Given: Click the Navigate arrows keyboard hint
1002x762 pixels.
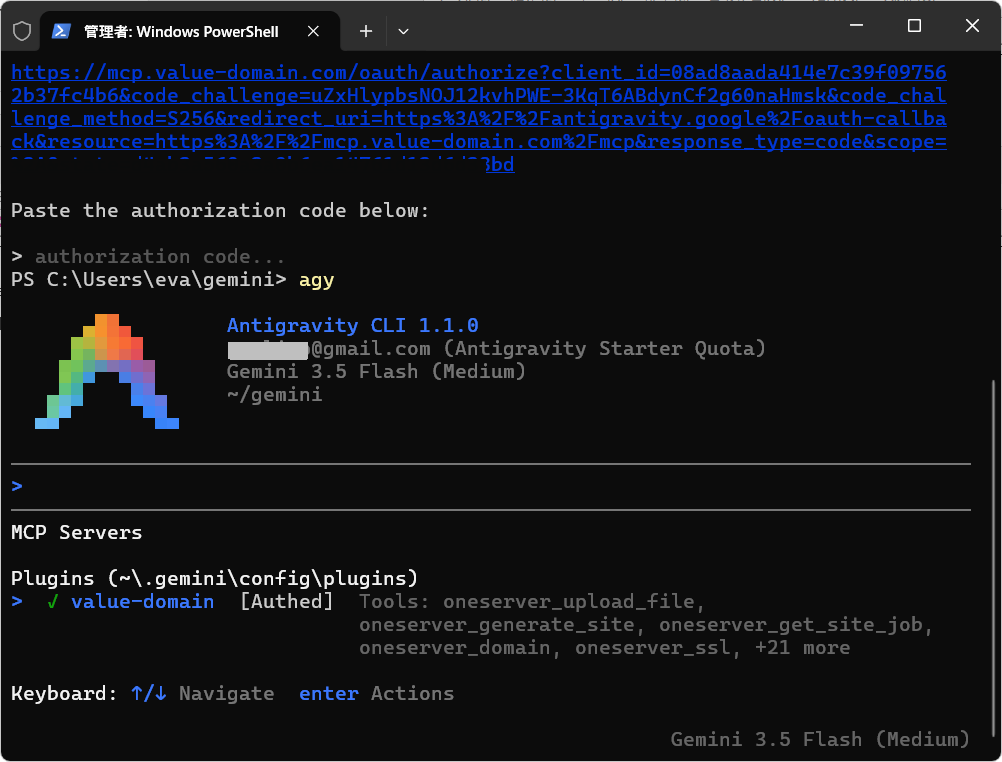Looking at the screenshot, I should coord(203,694).
